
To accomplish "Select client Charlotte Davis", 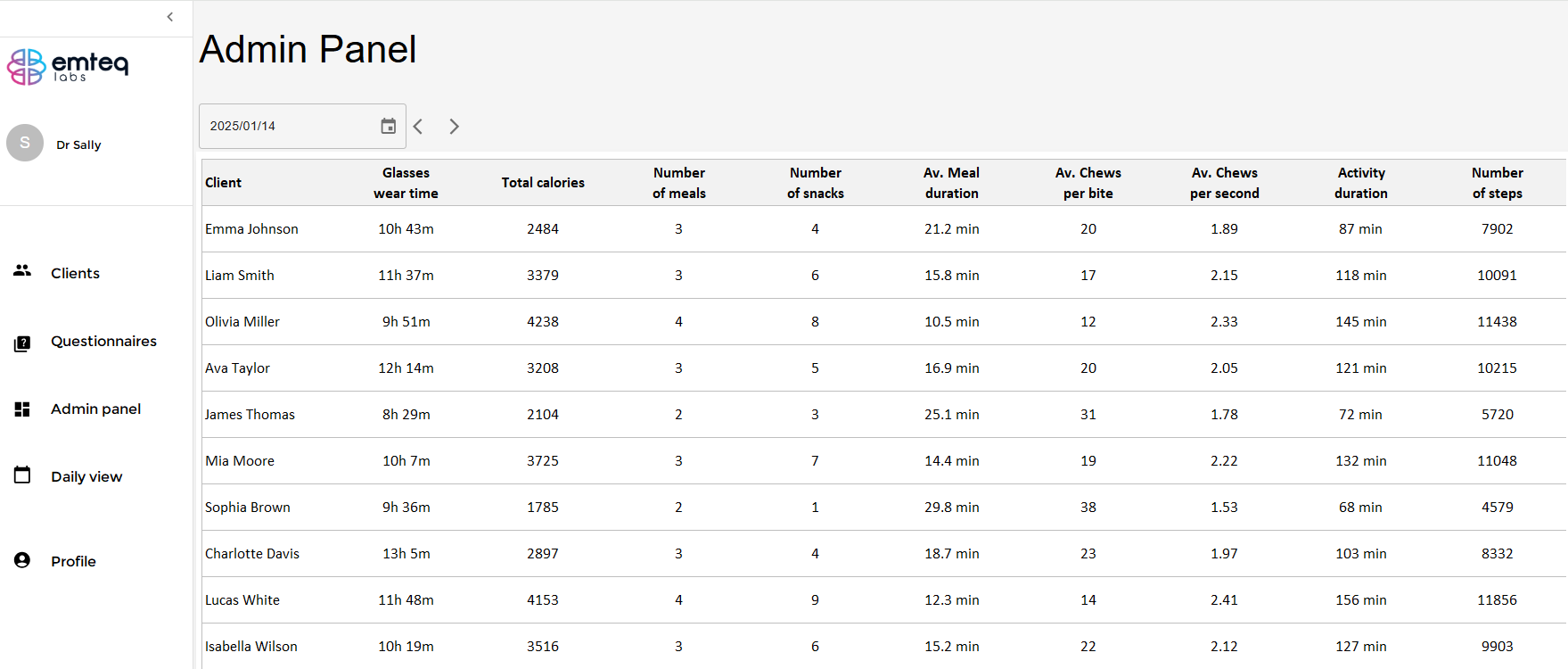I will pos(252,554).
